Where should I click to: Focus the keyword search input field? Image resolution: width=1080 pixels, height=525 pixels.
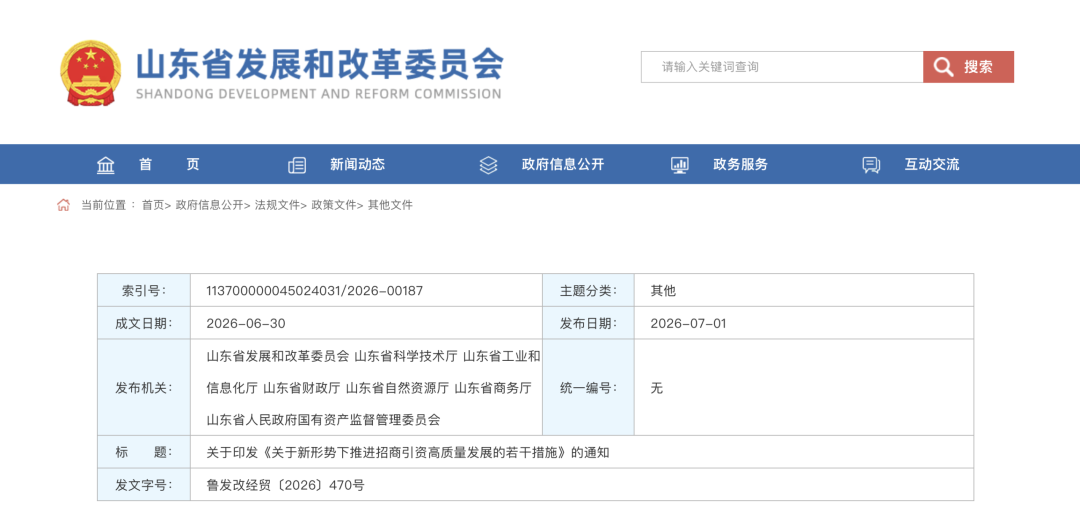[782, 67]
